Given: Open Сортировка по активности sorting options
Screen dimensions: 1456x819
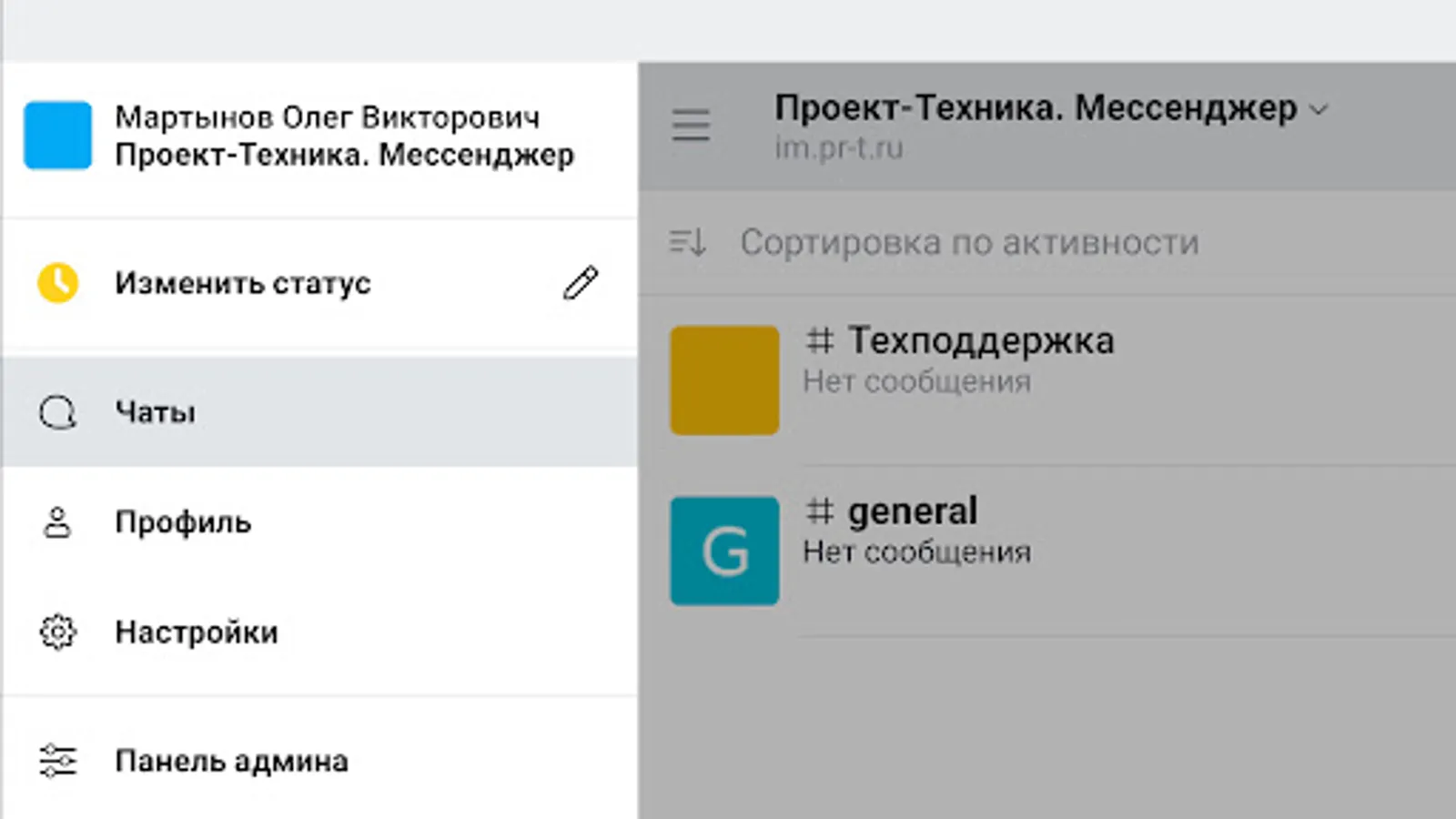Looking at the screenshot, I should tap(969, 243).
